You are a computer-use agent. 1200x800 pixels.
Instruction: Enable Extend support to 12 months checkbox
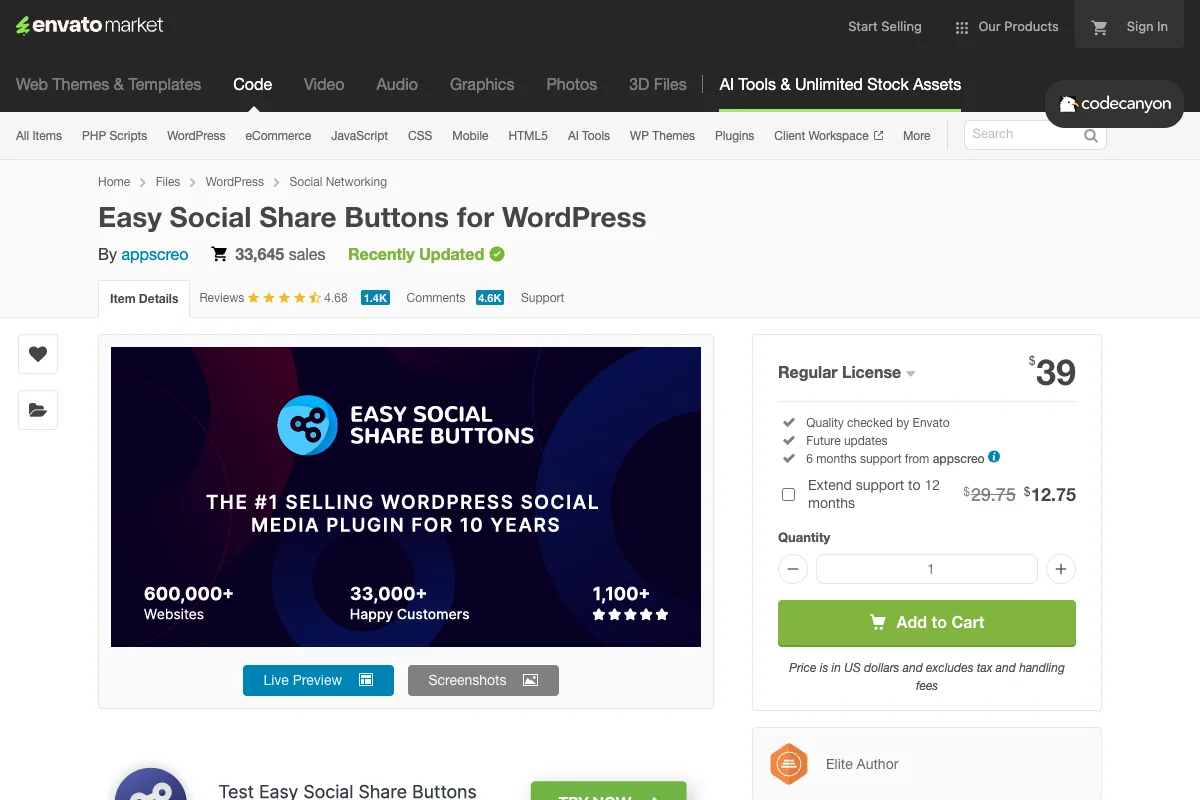pyautogui.click(x=788, y=494)
